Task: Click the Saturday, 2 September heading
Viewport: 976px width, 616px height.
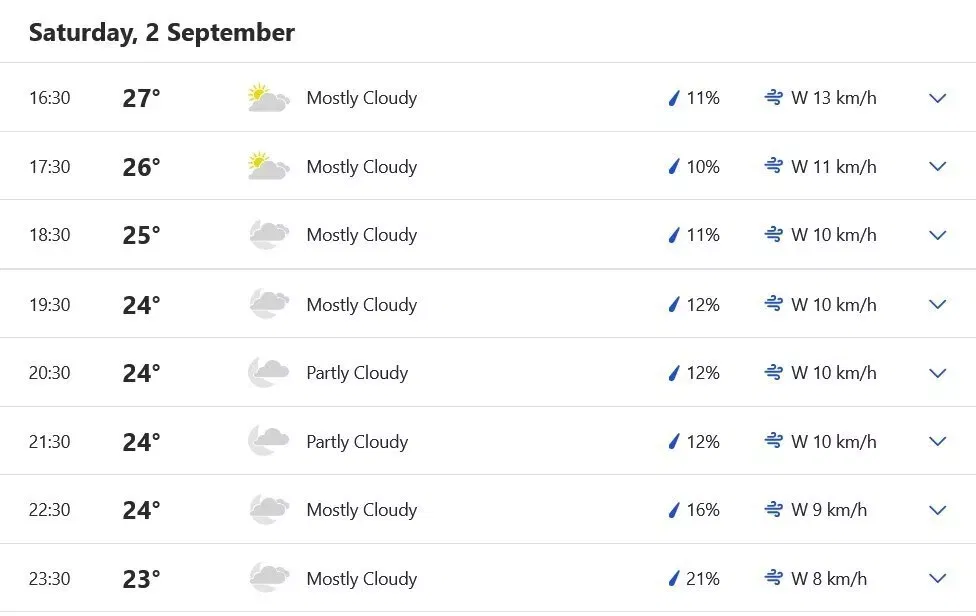Action: click(x=162, y=31)
